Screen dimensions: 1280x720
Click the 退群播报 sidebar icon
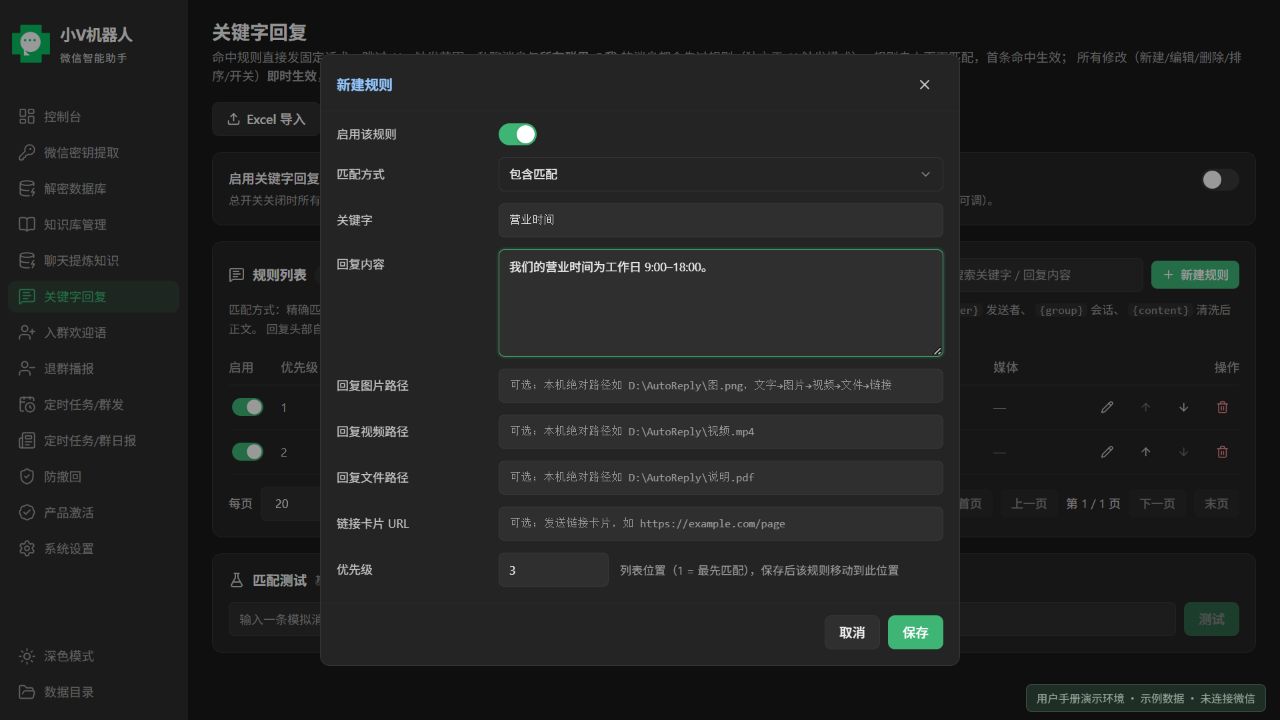(x=27, y=368)
